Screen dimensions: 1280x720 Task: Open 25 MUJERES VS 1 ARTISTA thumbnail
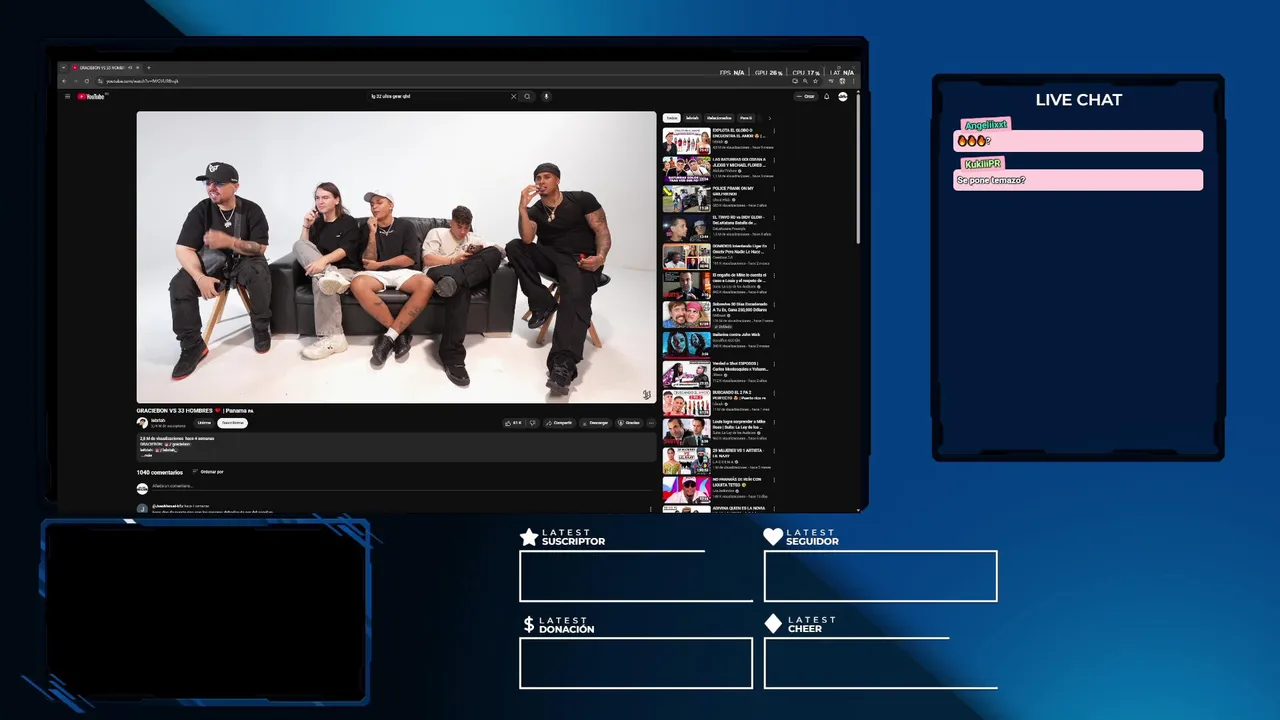click(x=686, y=461)
